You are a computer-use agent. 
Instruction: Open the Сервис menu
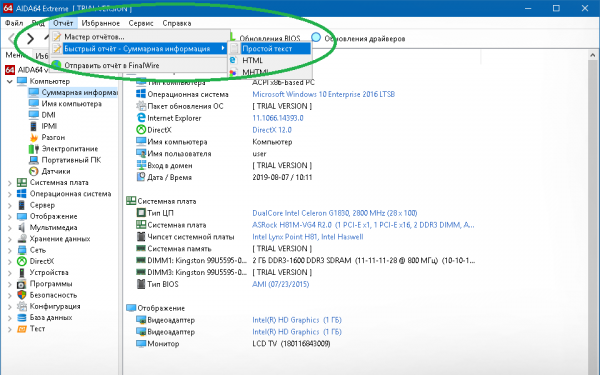[x=141, y=23]
